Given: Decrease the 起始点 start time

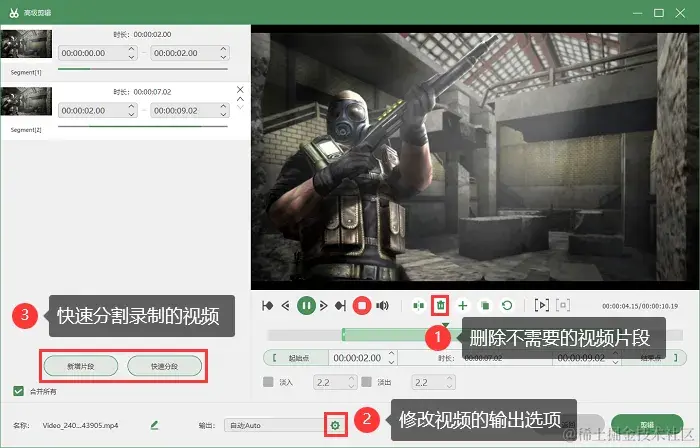Looking at the screenshot, I should coord(392,361).
